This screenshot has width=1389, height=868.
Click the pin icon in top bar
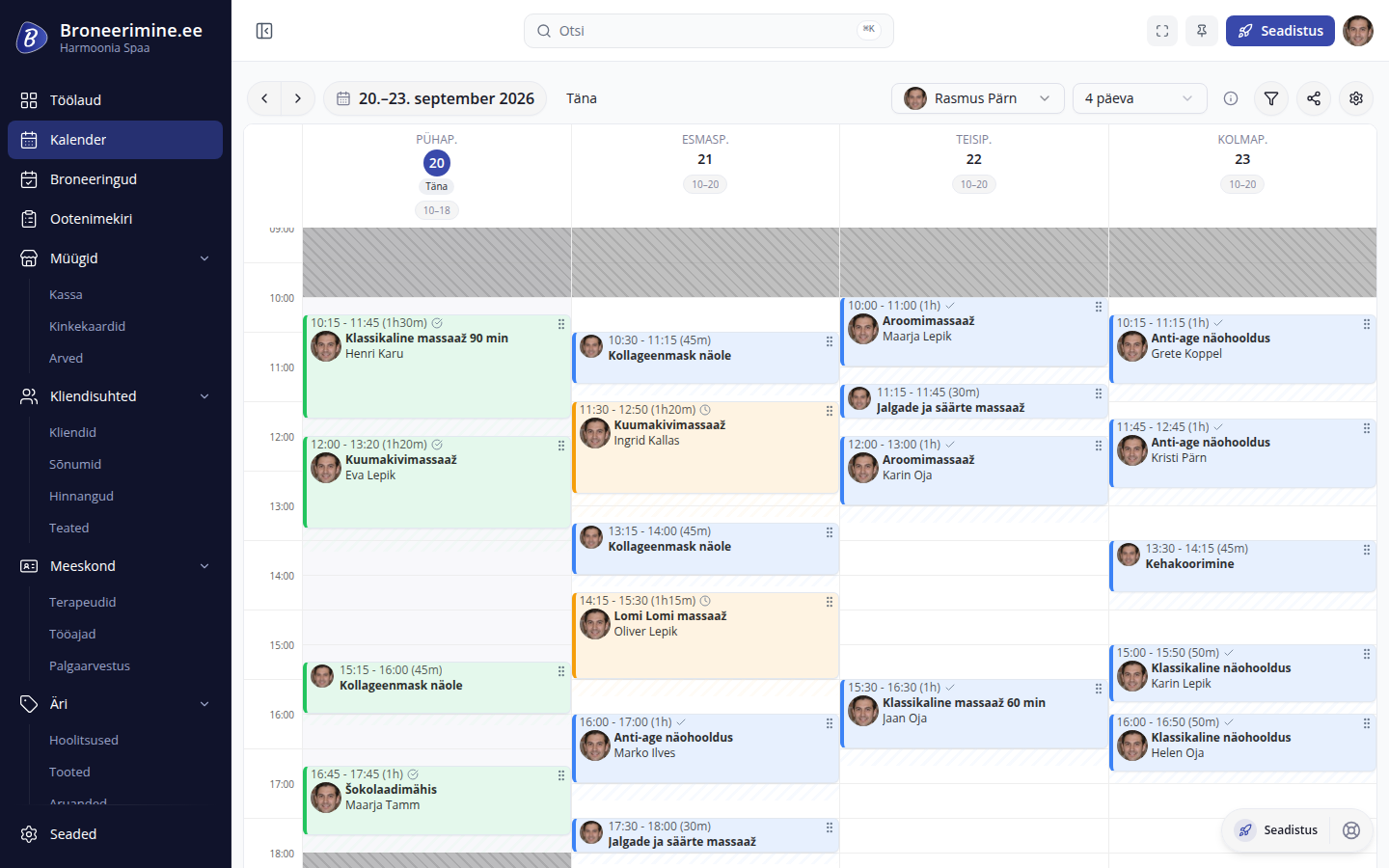click(x=1202, y=31)
